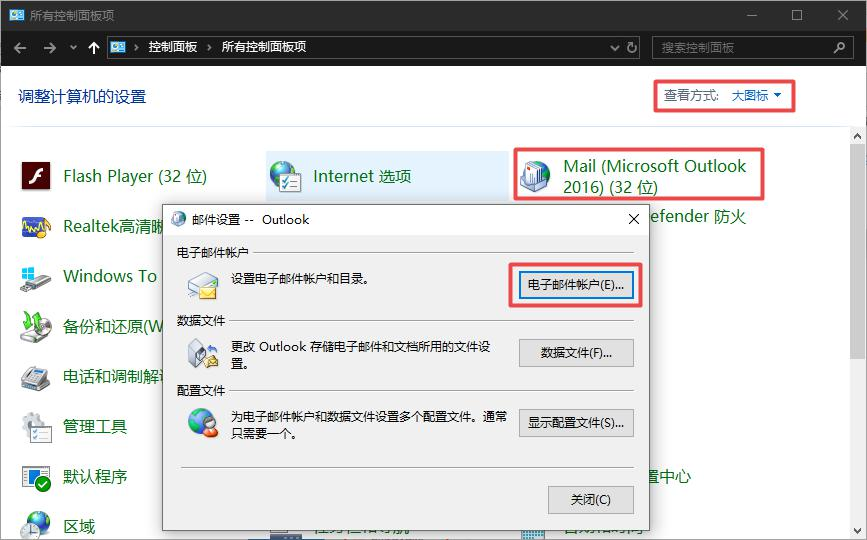Open the 区域 globe icon
This screenshot has height=540, width=867.
pyautogui.click(x=37, y=524)
